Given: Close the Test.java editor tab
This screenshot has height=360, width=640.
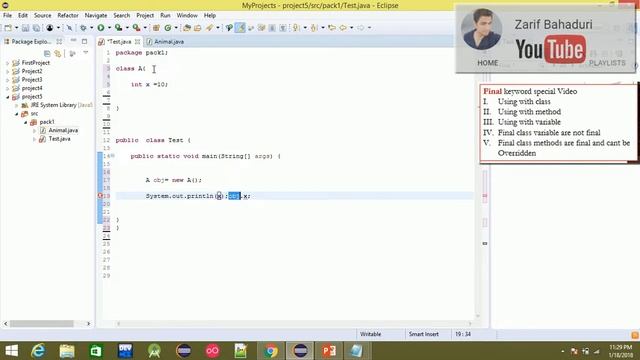Looking at the screenshot, I should [x=138, y=42].
